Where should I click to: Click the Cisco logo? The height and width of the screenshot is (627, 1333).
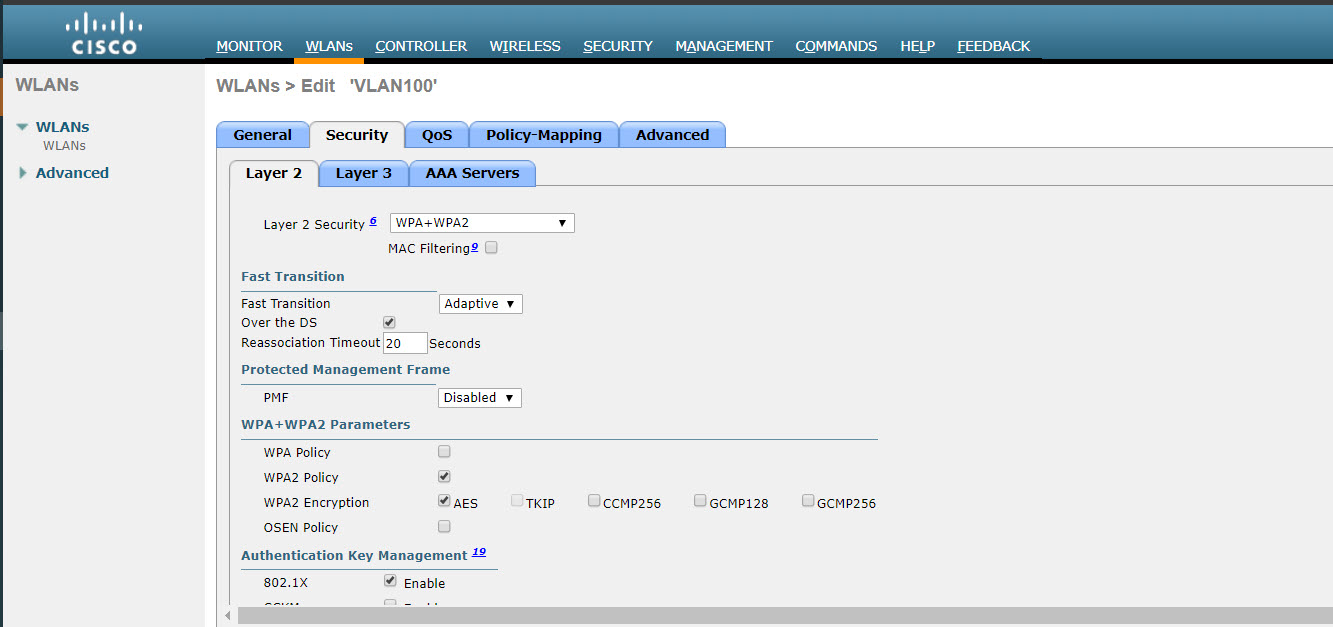[101, 30]
